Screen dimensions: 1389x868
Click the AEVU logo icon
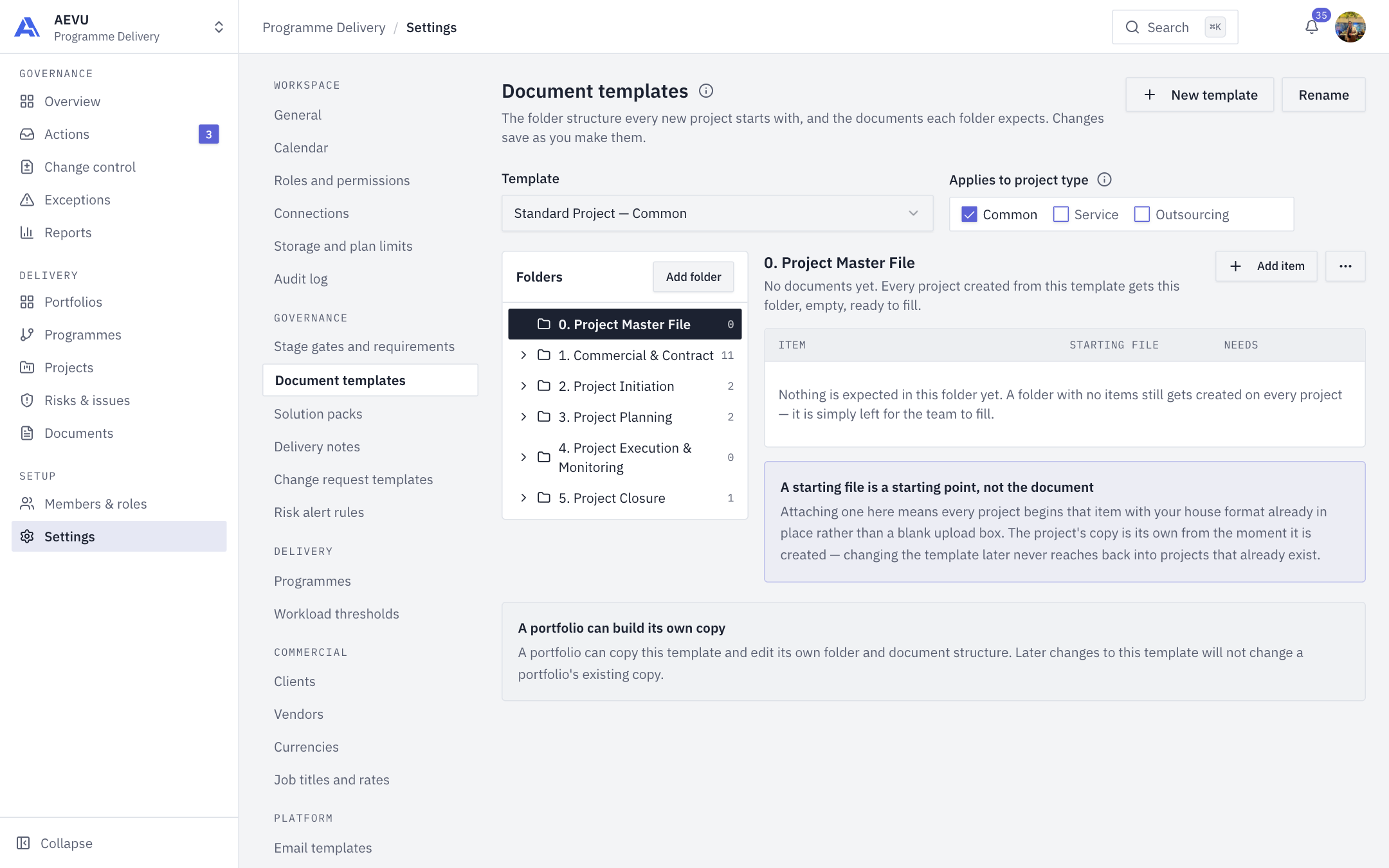[27, 28]
